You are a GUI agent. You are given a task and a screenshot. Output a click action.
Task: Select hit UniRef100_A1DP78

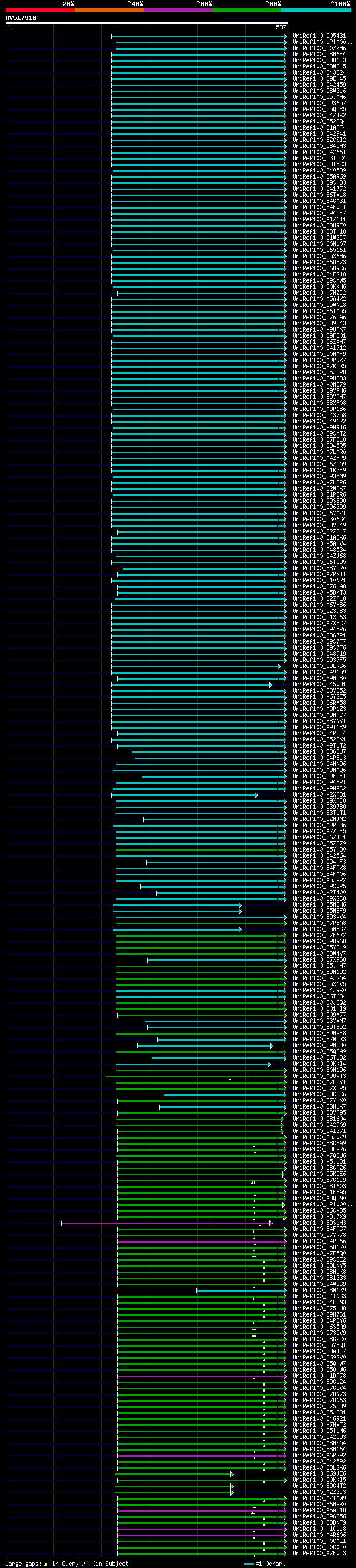(319, 1376)
